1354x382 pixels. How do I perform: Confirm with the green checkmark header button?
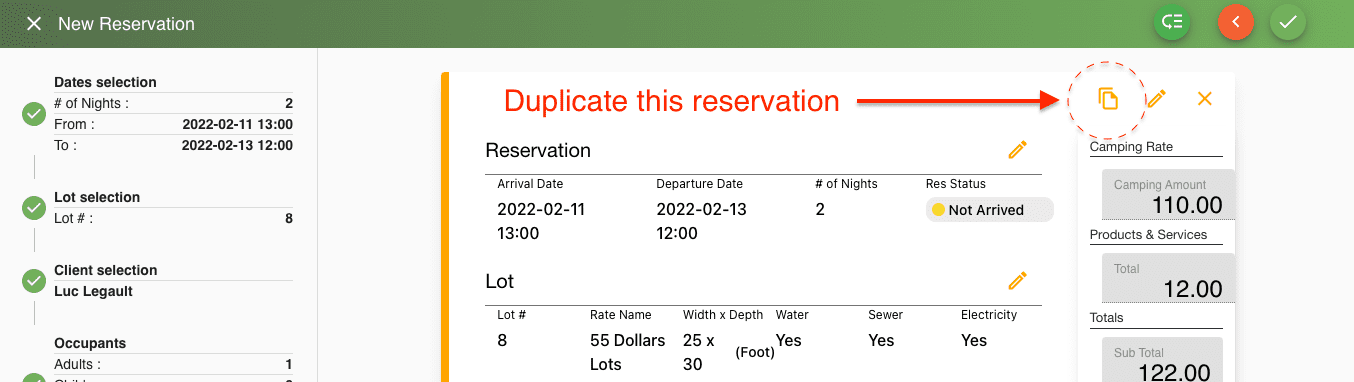click(x=1288, y=22)
